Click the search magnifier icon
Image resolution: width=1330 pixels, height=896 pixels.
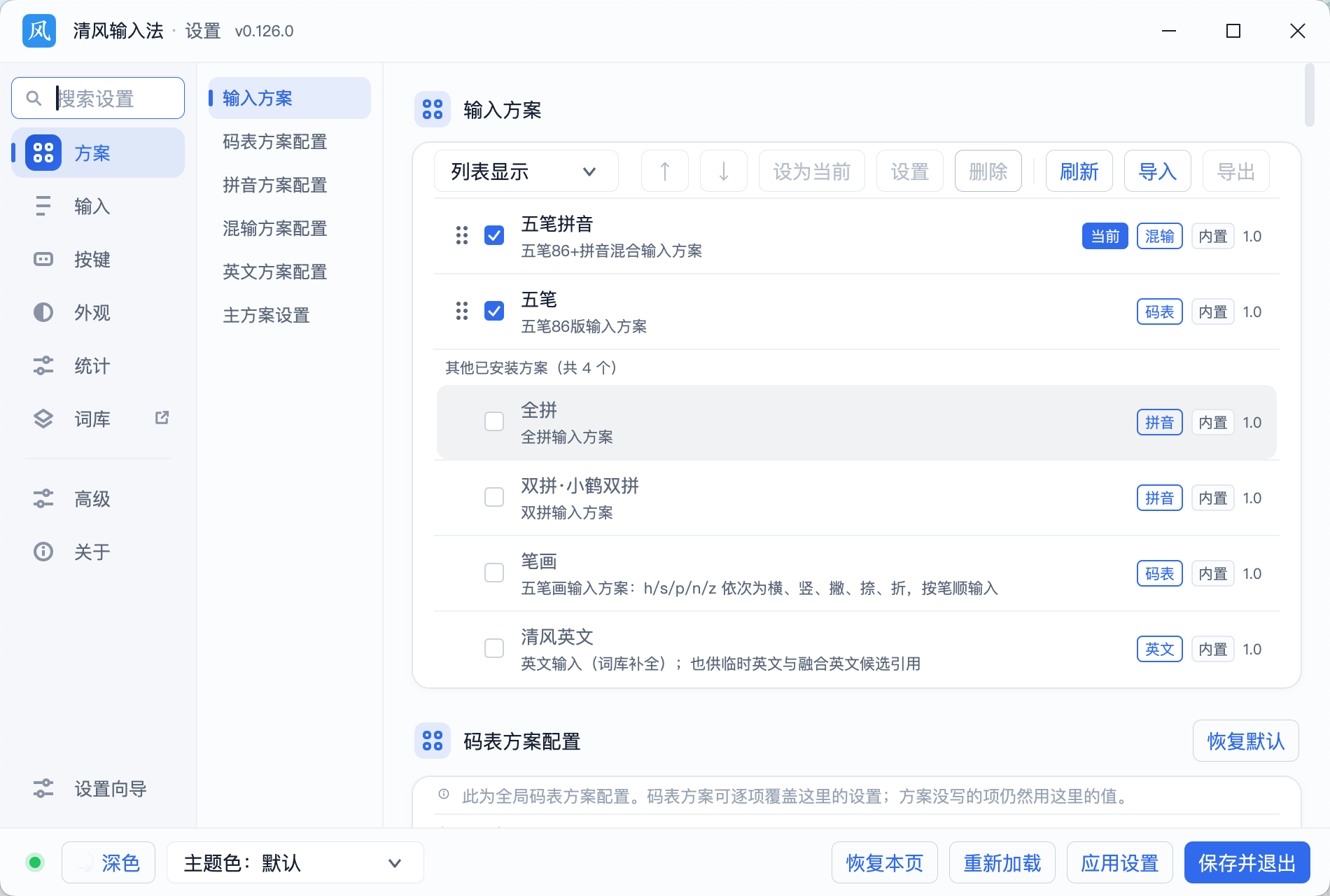34,98
